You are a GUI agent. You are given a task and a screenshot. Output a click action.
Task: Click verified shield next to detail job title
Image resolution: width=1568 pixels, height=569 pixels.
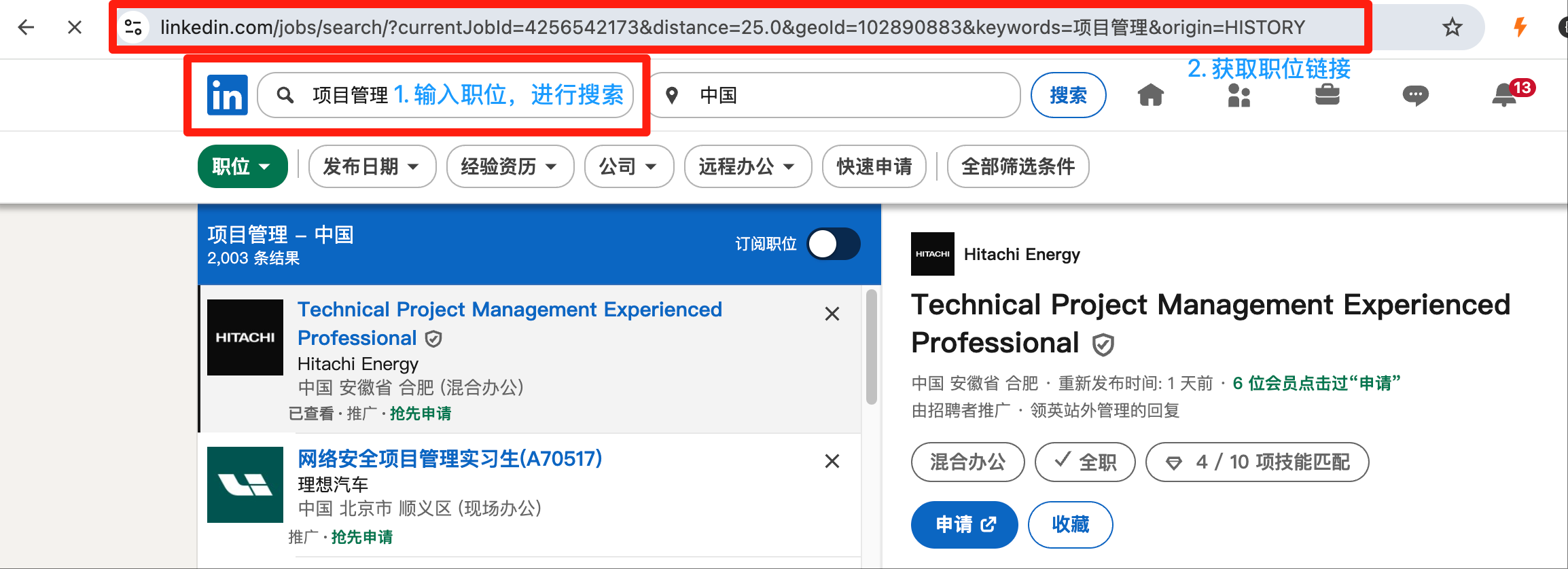click(1103, 345)
